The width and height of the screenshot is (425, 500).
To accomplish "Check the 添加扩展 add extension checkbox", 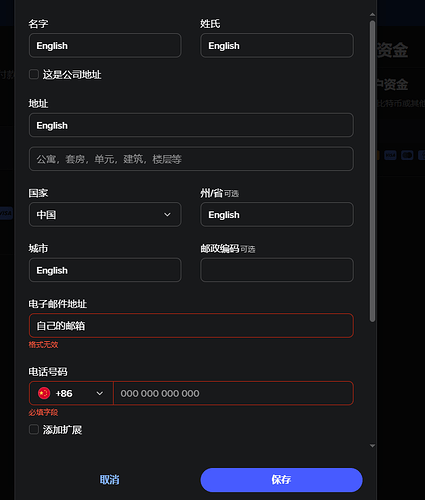I will coord(34,429).
